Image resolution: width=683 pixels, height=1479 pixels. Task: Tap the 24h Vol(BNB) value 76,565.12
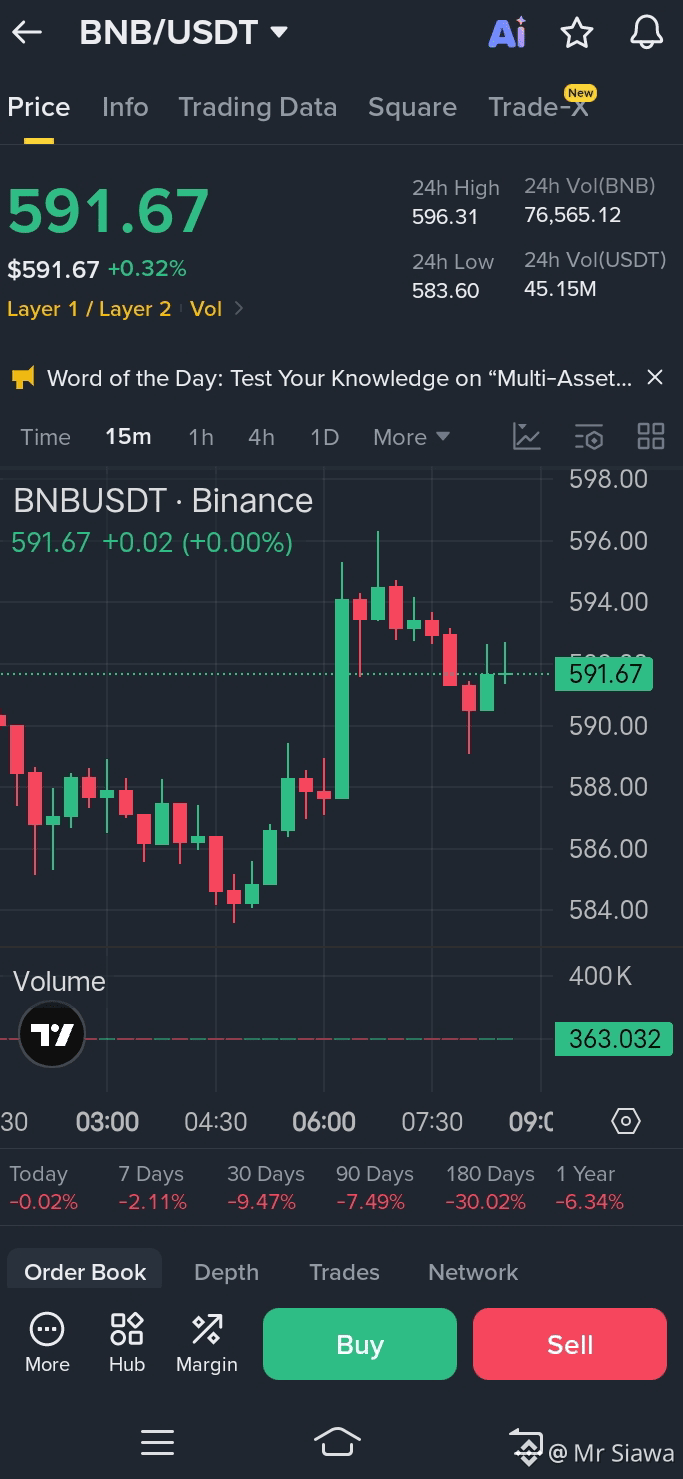tap(572, 215)
